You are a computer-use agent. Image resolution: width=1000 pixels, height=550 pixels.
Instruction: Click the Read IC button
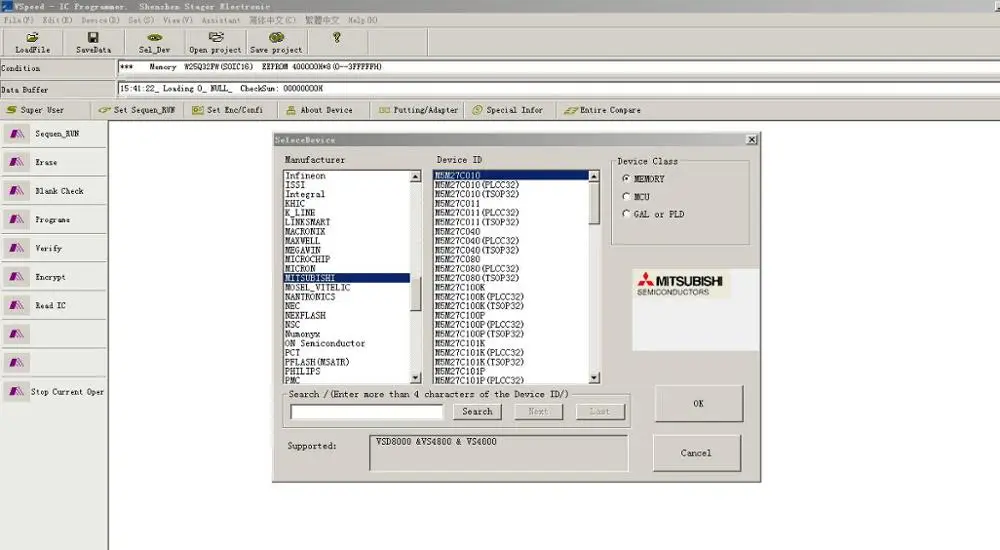tap(54, 306)
